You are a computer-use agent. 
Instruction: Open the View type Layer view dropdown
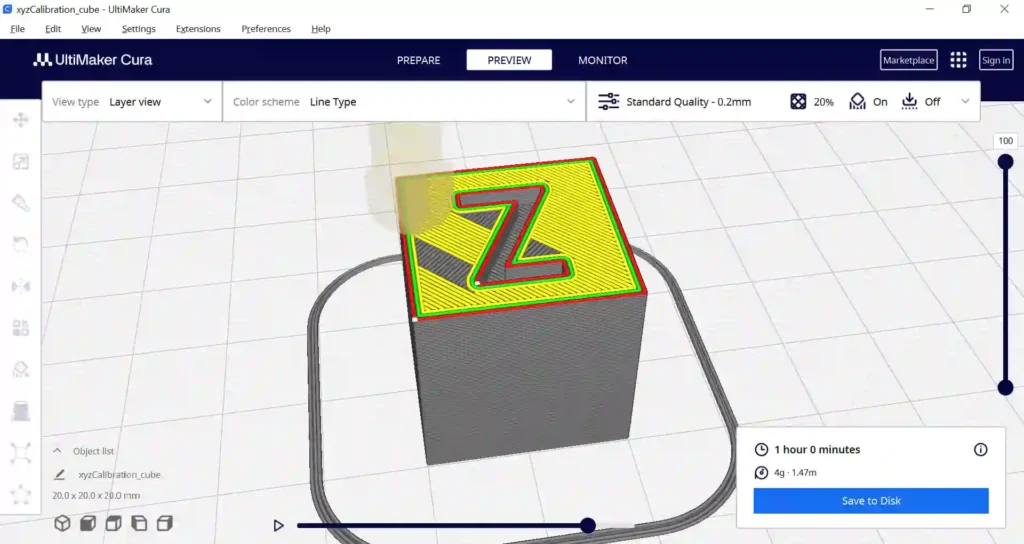pos(132,102)
